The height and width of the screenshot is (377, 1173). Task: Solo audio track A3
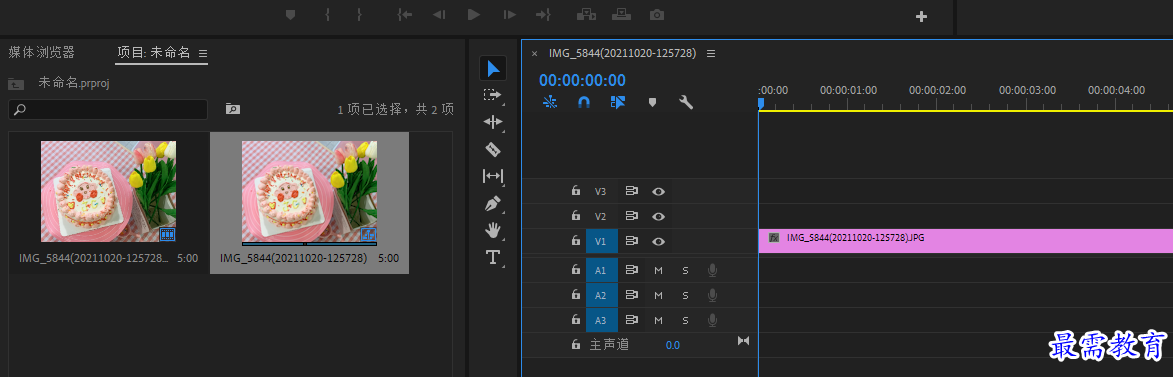(x=685, y=320)
